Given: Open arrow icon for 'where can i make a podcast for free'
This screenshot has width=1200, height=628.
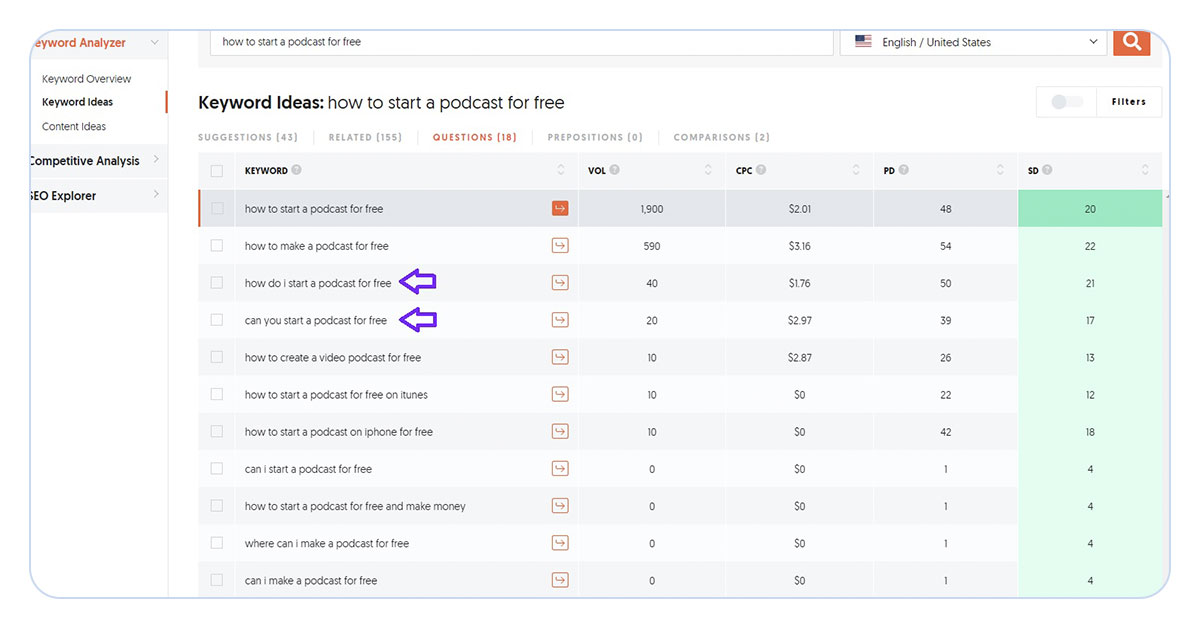Looking at the screenshot, I should click(x=560, y=543).
